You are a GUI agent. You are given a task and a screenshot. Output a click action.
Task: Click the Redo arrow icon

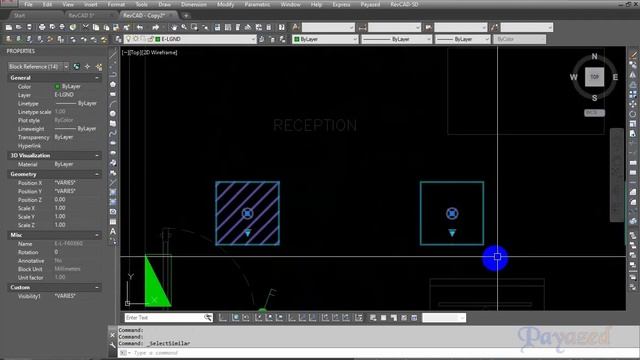pyautogui.click(x=156, y=27)
